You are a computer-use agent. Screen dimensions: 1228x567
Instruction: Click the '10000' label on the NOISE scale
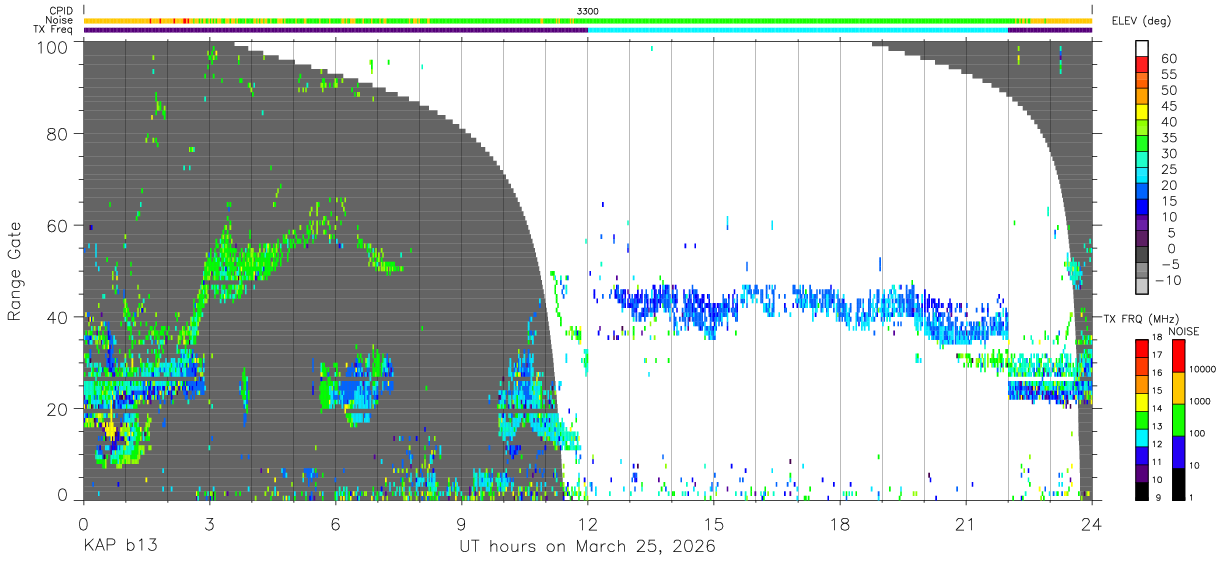[1202, 370]
